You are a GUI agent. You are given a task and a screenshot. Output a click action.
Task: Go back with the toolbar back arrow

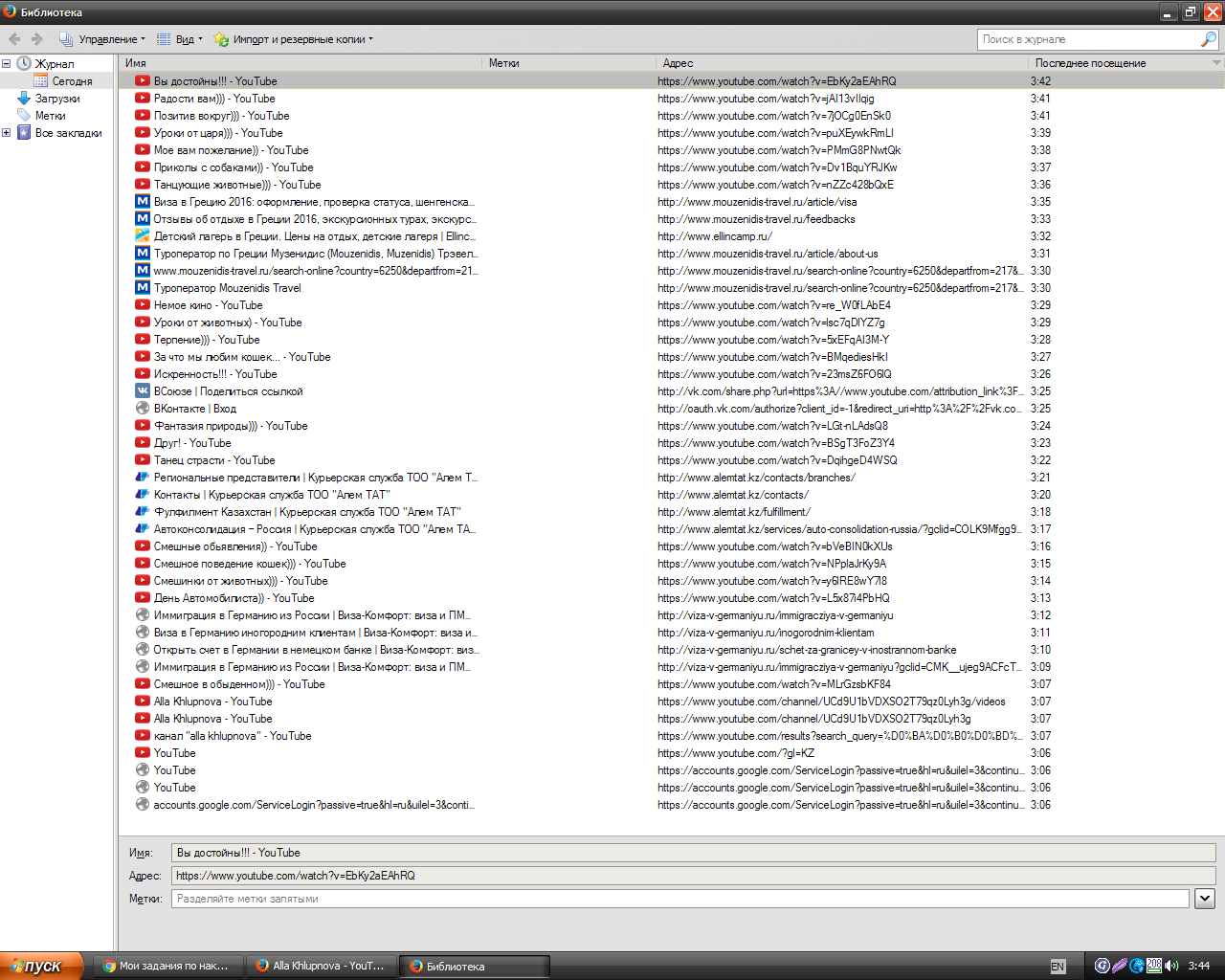(x=14, y=39)
